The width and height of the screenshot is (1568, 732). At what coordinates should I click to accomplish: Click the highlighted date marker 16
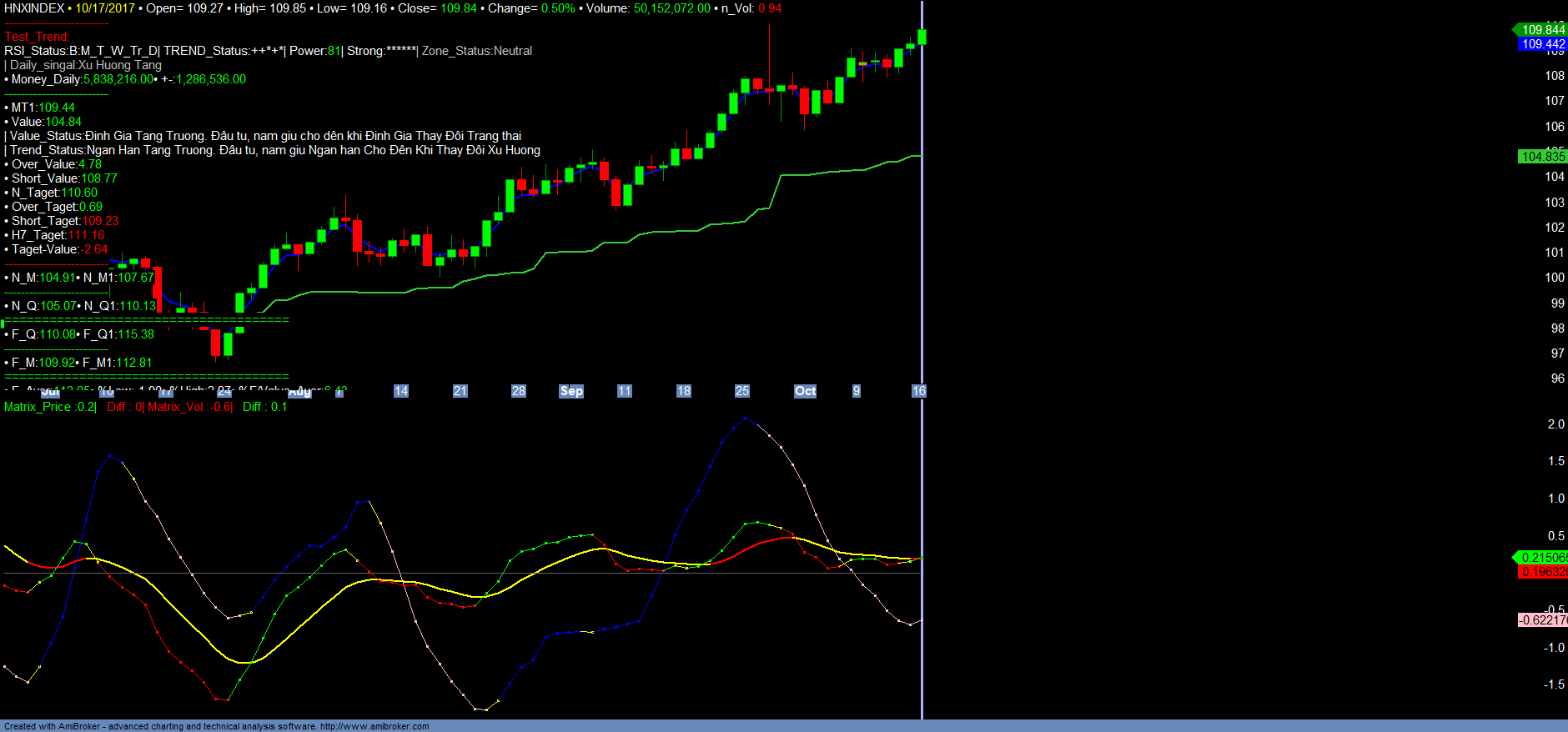[x=918, y=391]
